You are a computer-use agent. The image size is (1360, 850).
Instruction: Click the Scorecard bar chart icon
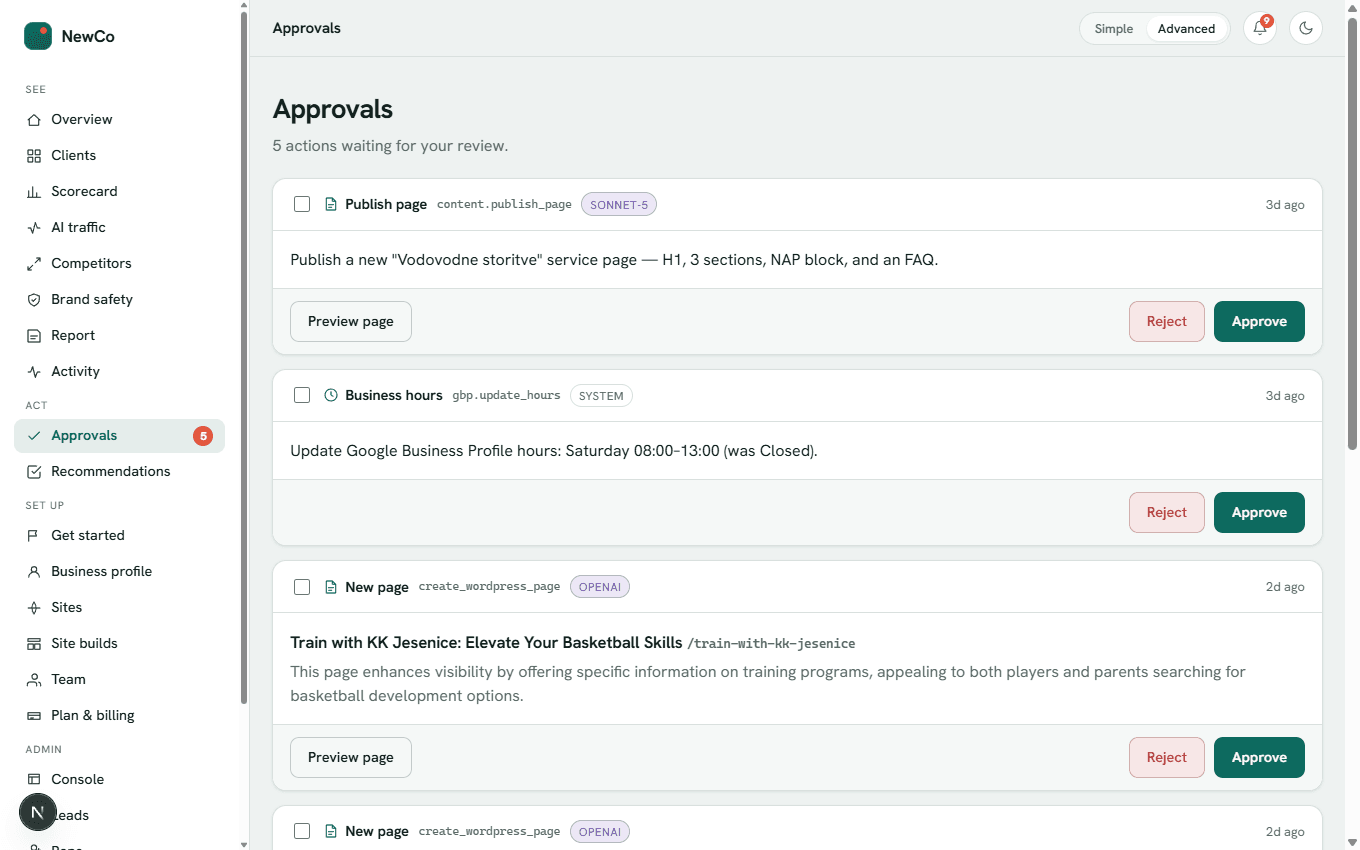[34, 191]
